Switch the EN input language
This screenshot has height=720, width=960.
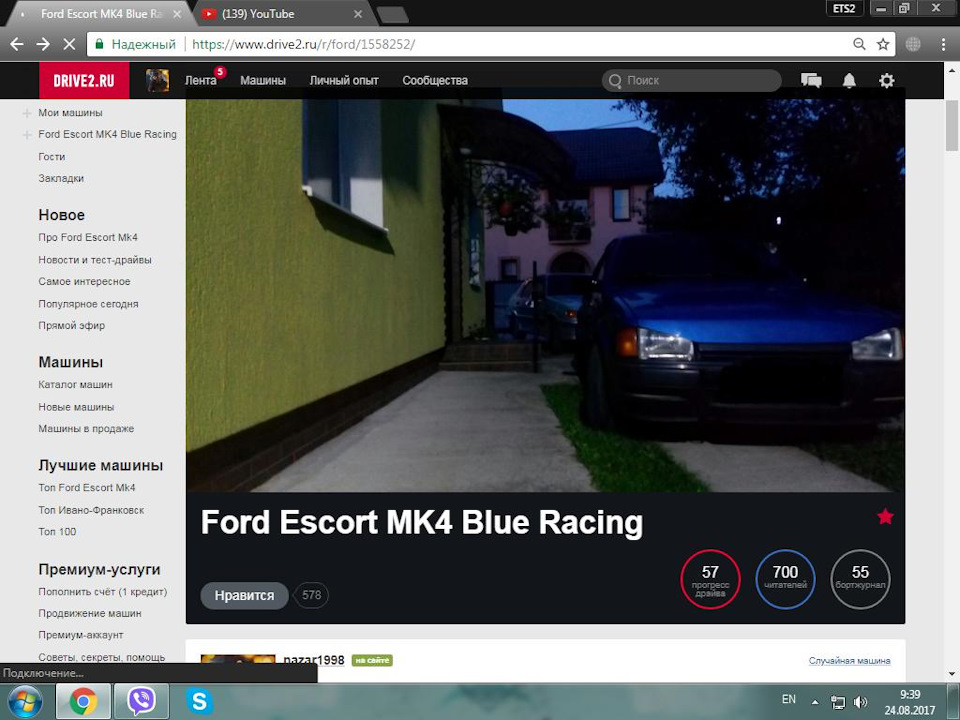(x=789, y=699)
